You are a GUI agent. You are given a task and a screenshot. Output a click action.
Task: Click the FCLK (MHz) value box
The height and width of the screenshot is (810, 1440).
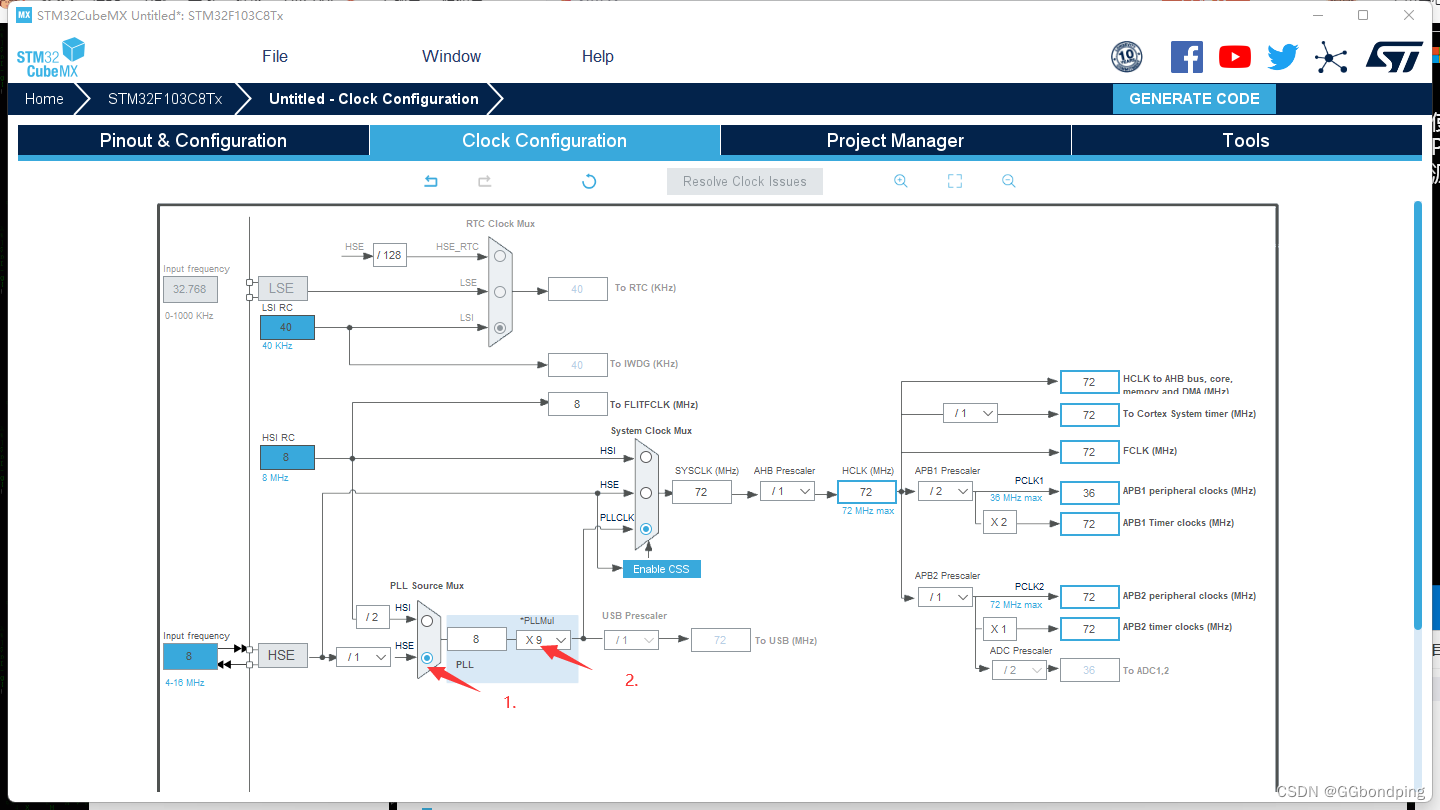point(1089,452)
